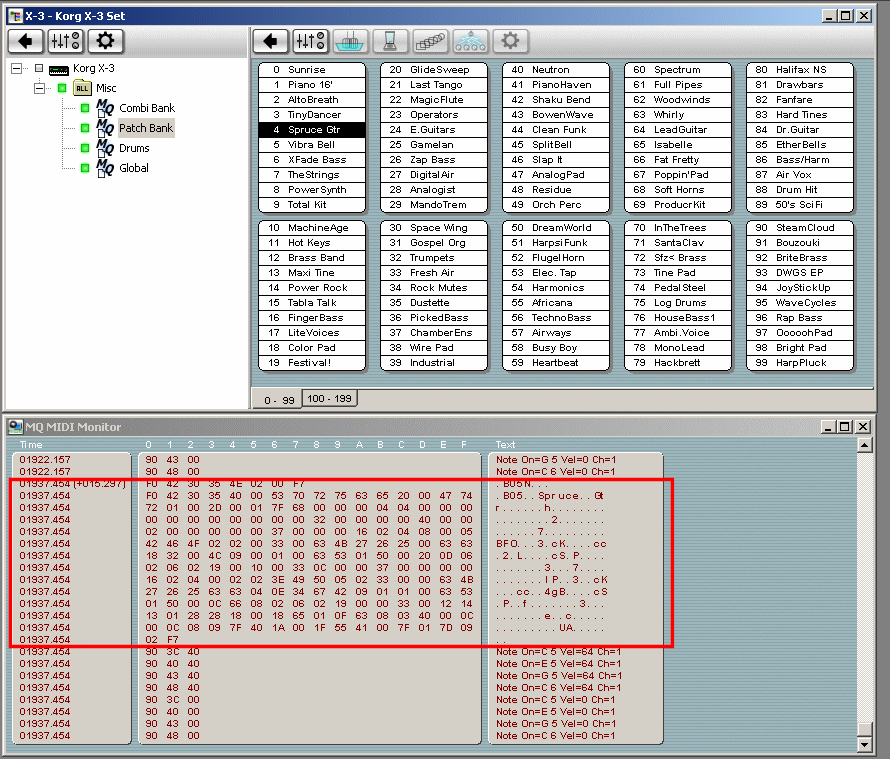This screenshot has width=890, height=759.
Task: Select Global in the tree
Action: point(134,168)
